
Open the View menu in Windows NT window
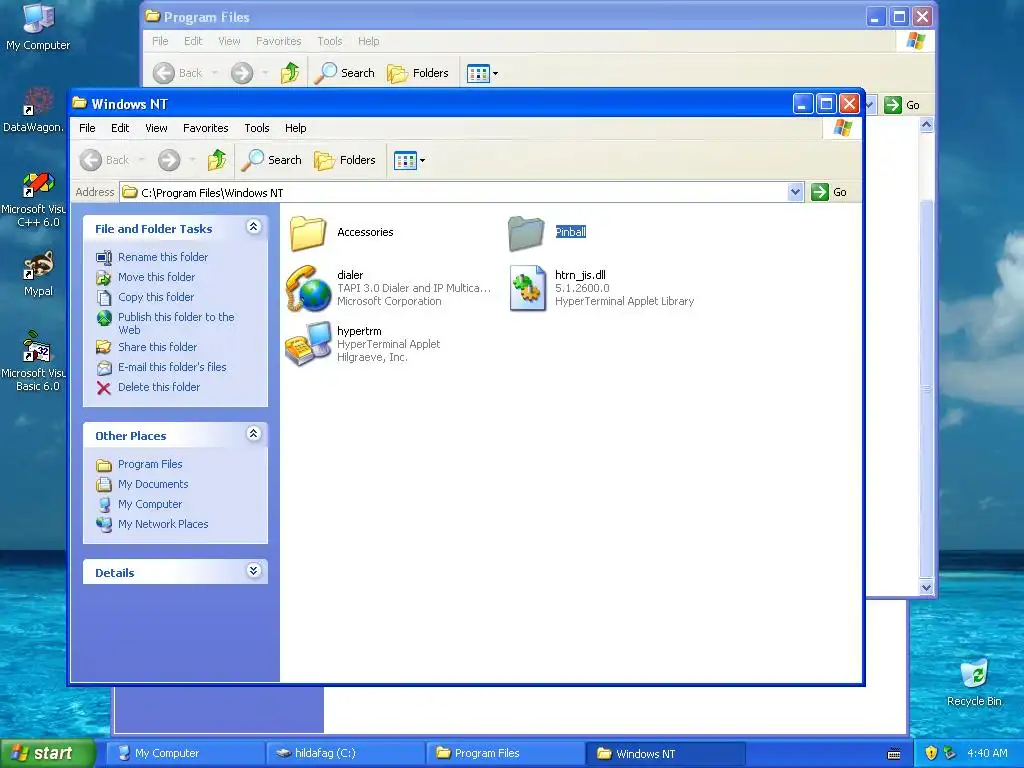point(156,128)
